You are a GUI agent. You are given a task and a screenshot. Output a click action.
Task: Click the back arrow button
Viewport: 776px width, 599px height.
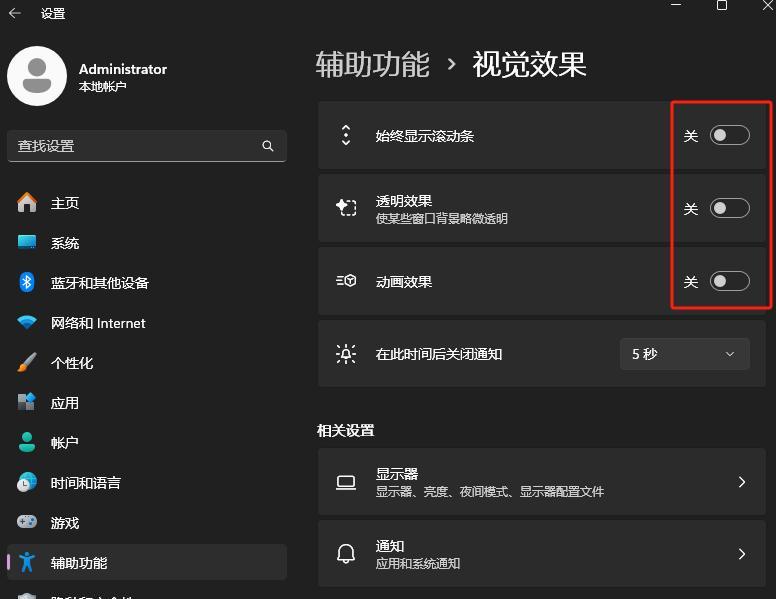15,13
